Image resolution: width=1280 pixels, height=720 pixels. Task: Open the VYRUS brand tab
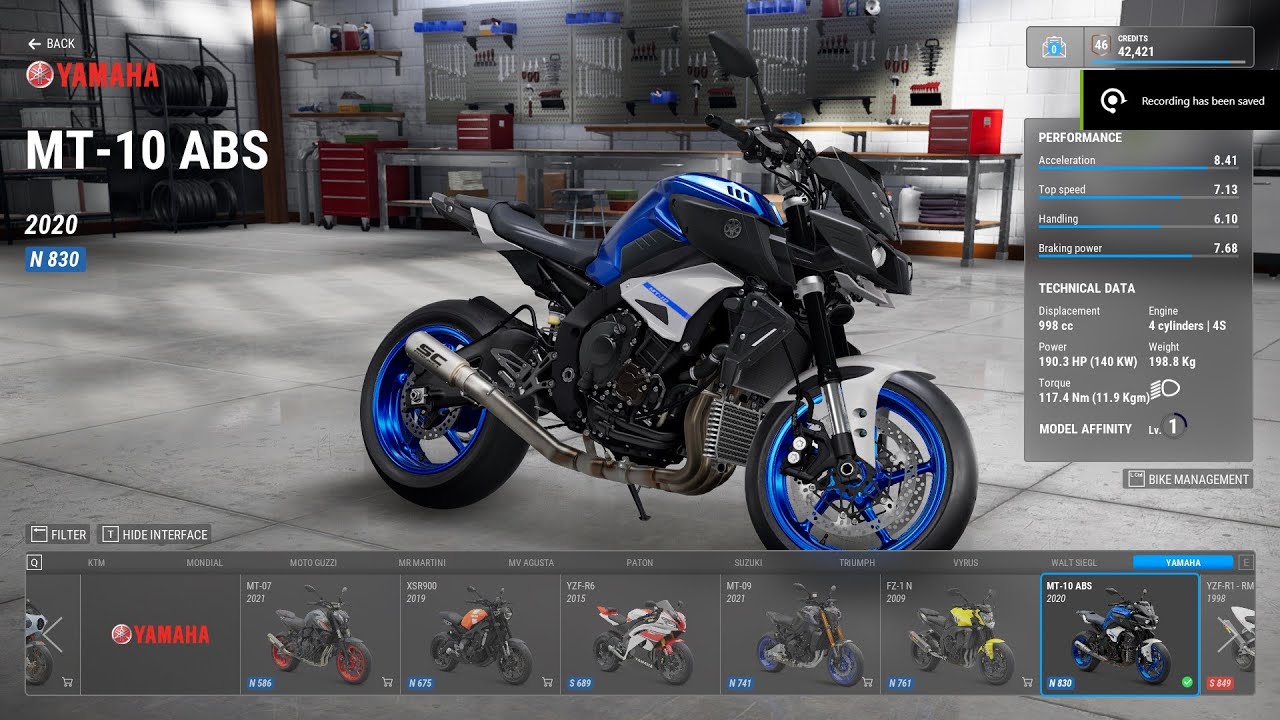pyautogui.click(x=966, y=563)
